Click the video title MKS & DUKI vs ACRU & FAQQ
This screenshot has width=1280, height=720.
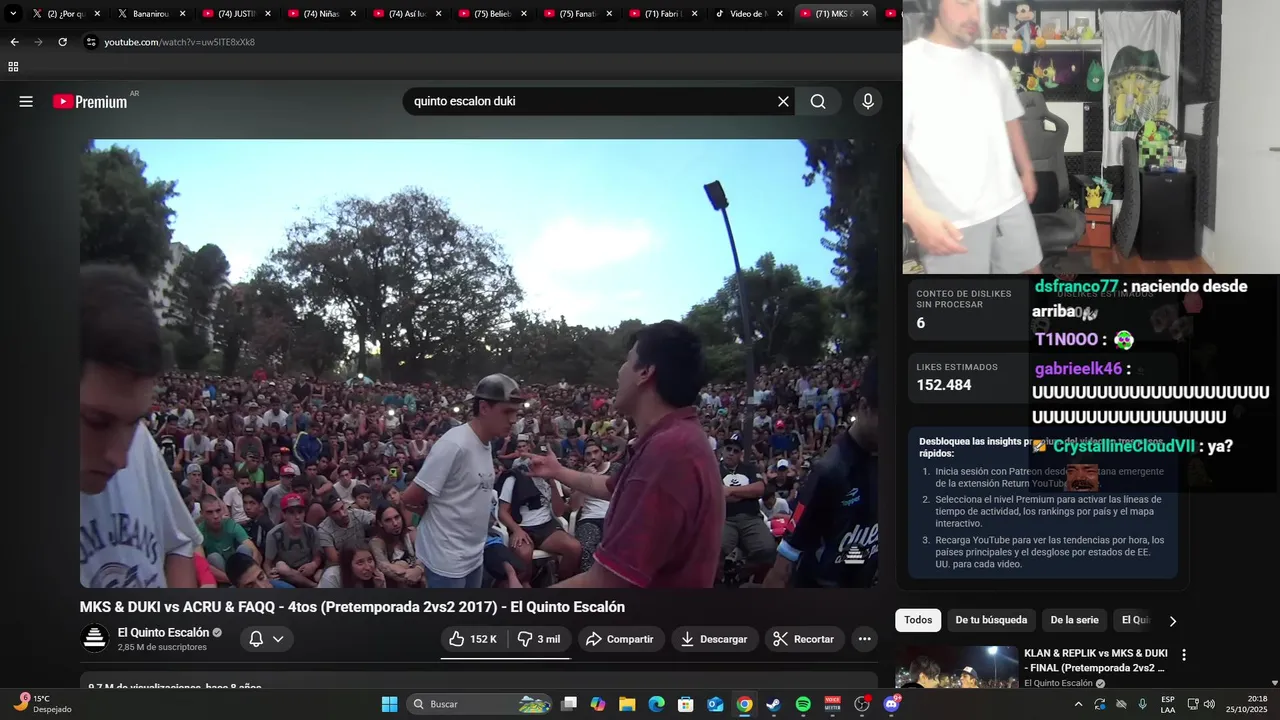click(x=352, y=607)
